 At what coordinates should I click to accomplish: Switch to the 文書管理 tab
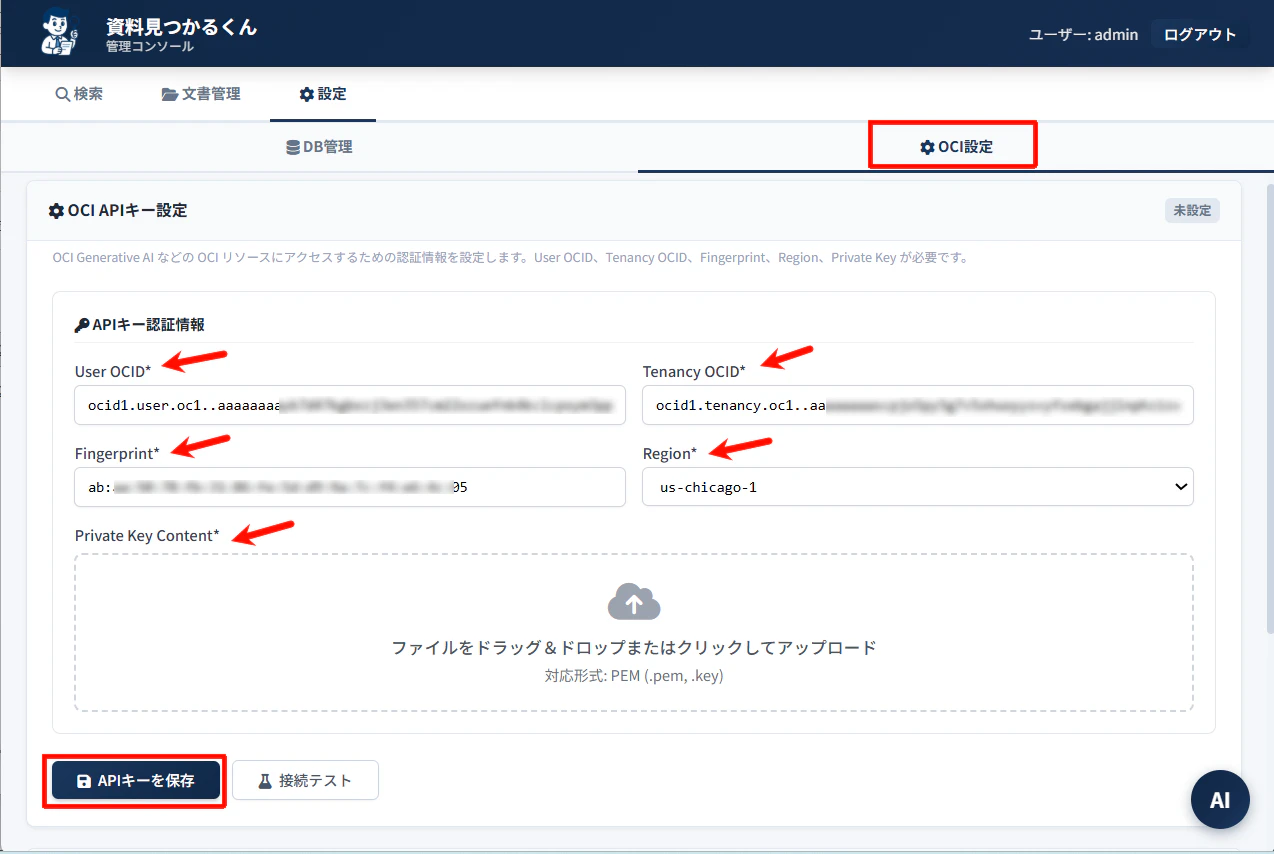(201, 94)
